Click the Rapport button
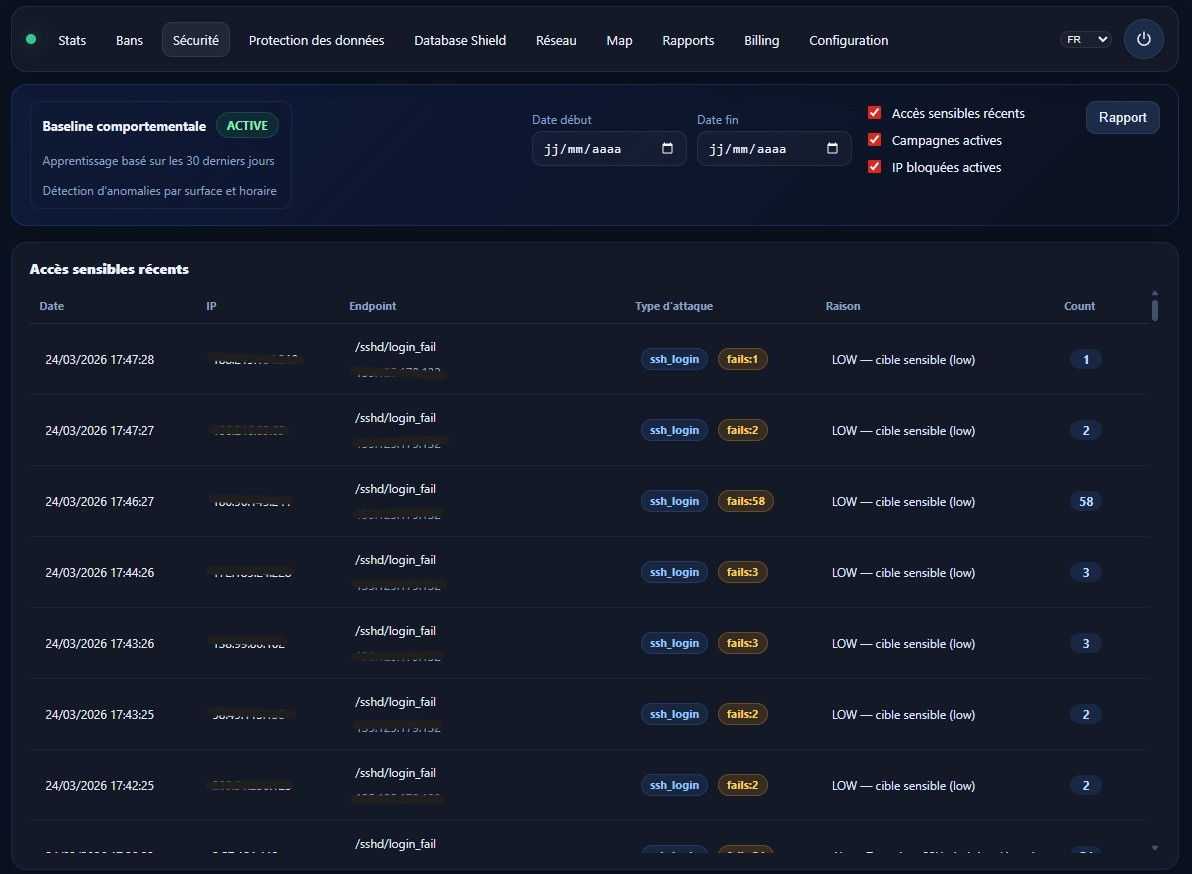The height and width of the screenshot is (874, 1192). pyautogui.click(x=1122, y=118)
